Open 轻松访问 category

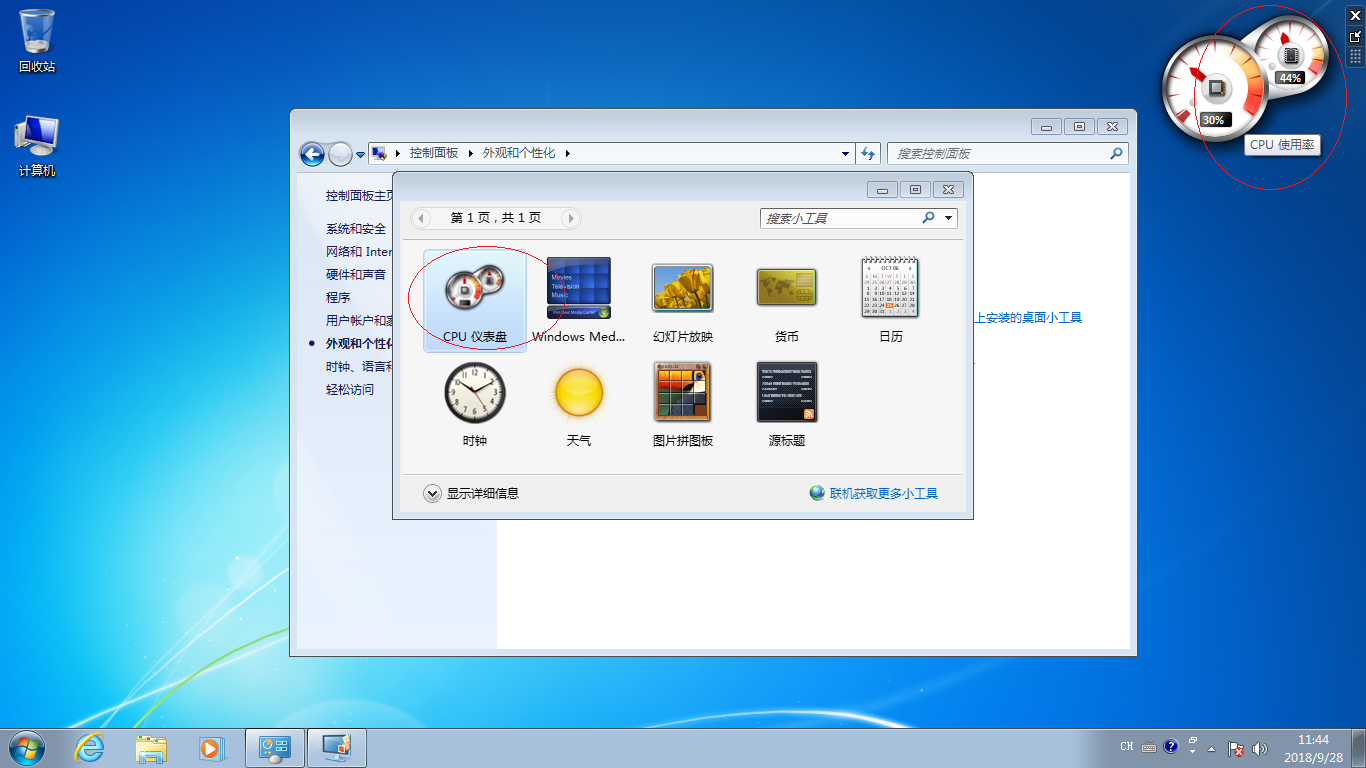pyautogui.click(x=350, y=390)
